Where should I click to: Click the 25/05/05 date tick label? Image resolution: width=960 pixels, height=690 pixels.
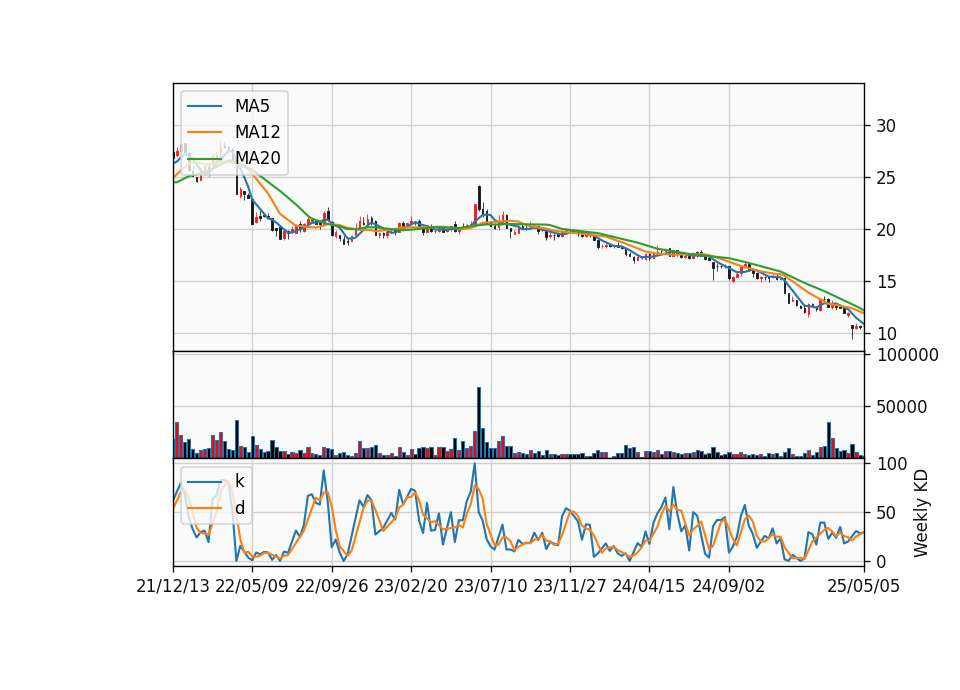[x=864, y=586]
